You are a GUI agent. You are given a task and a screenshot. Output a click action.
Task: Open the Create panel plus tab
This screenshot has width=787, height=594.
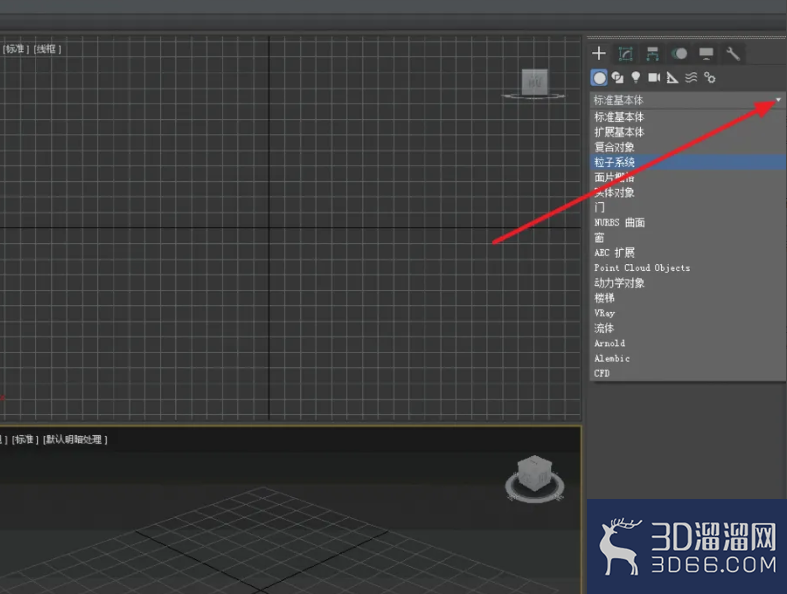(599, 53)
